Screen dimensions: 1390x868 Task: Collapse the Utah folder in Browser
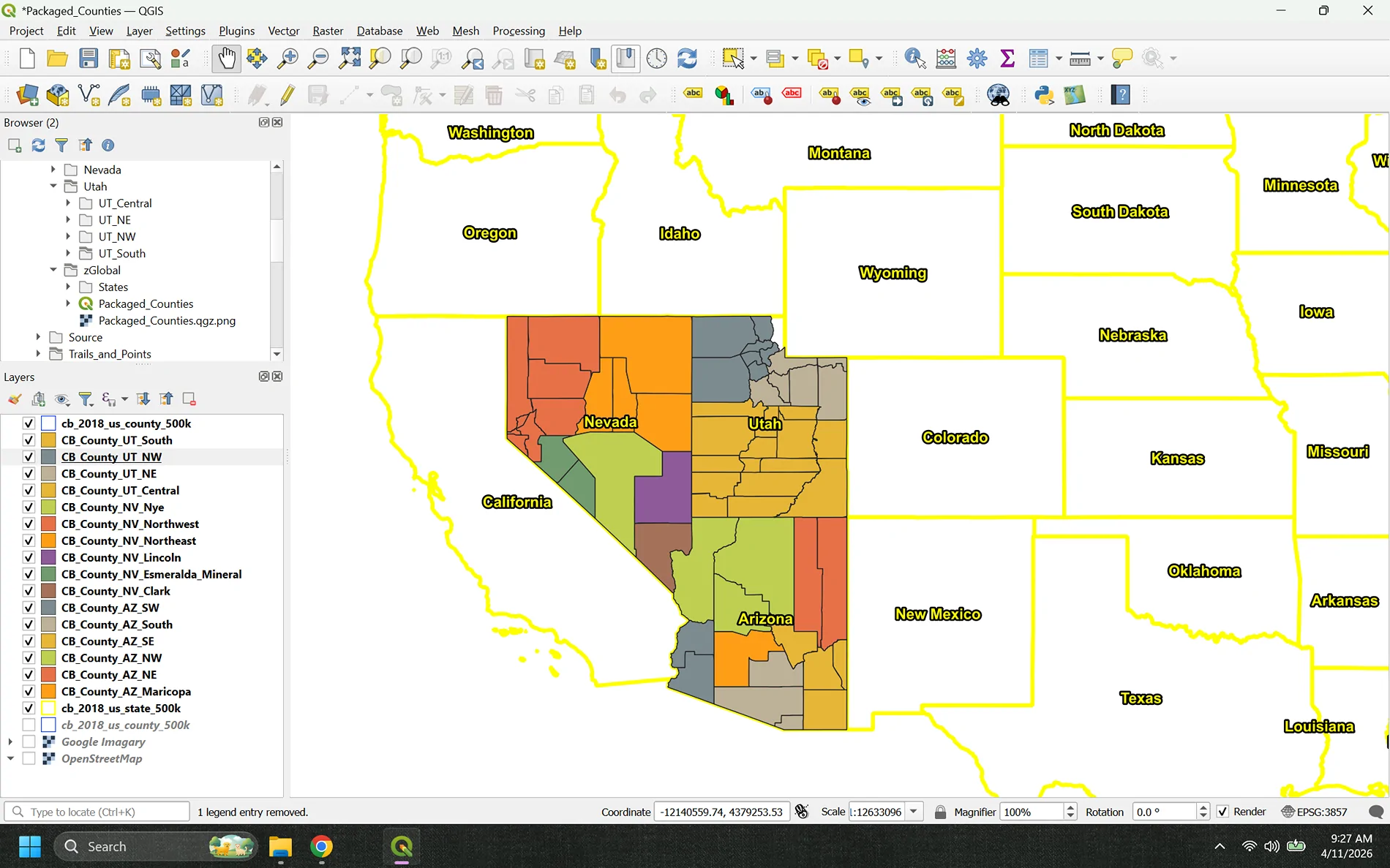click(x=53, y=186)
